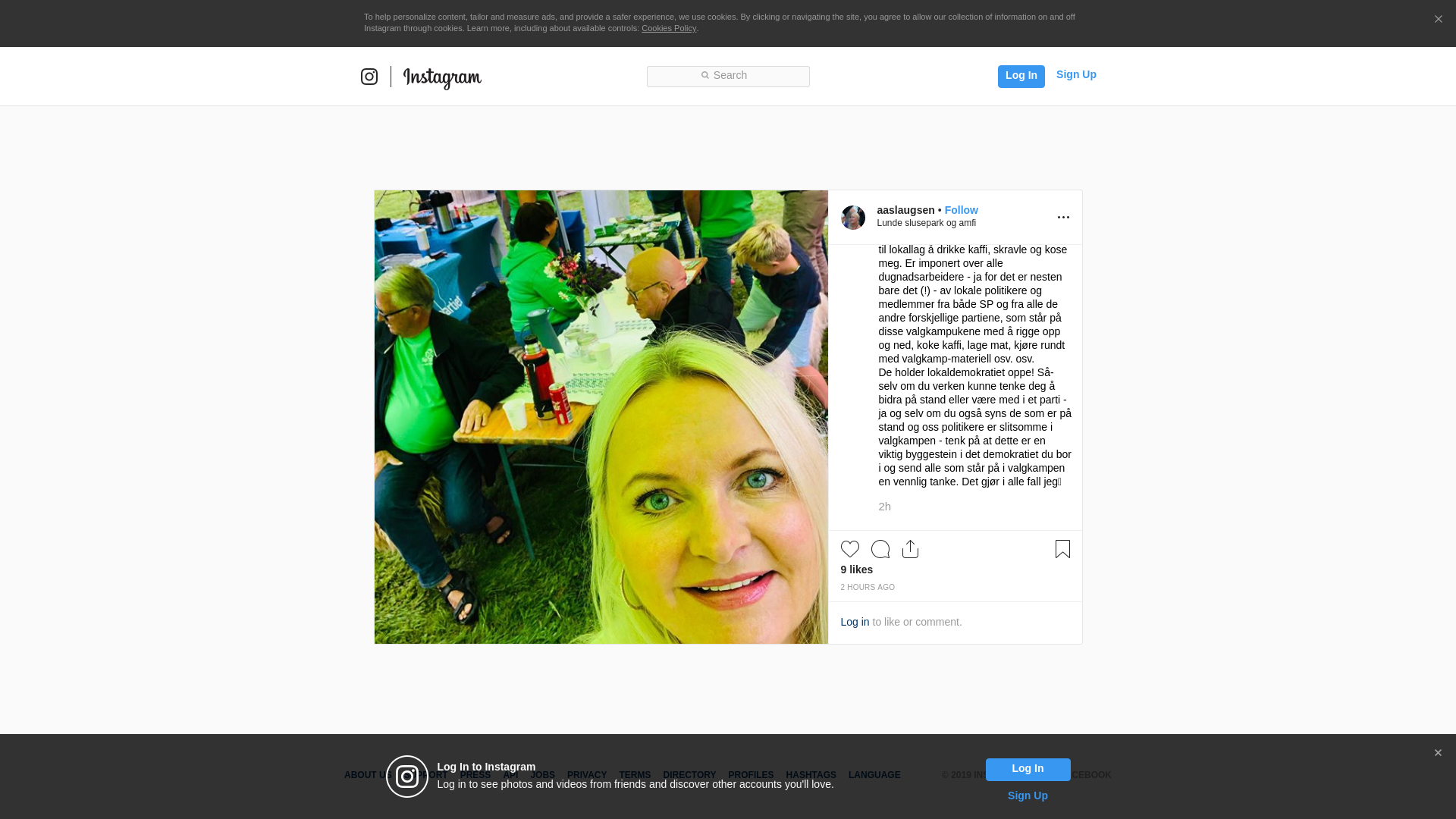Open the post more options menu
The image size is (1456, 819).
[1063, 218]
